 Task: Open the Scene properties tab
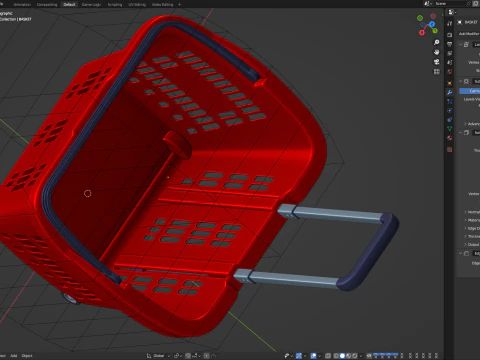click(450, 62)
